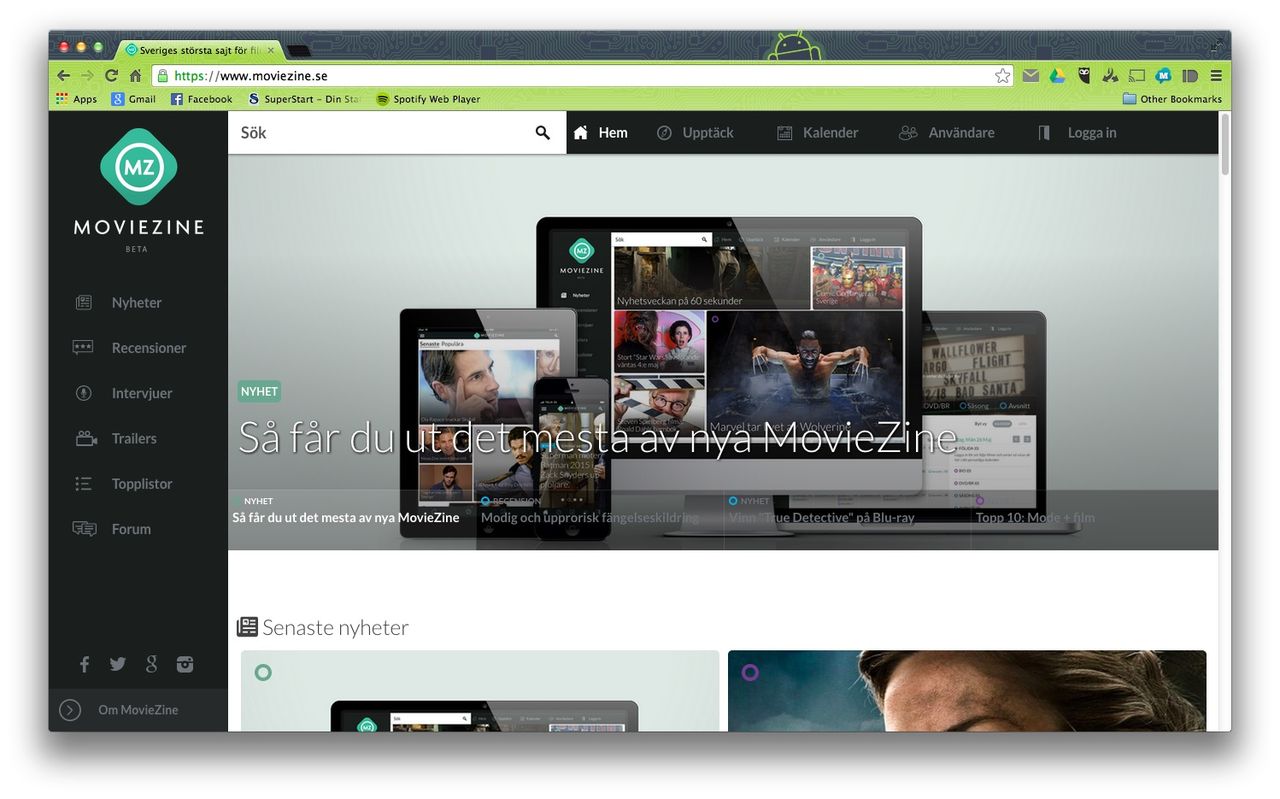Go back in the browser
The image size is (1280, 799).
63,76
